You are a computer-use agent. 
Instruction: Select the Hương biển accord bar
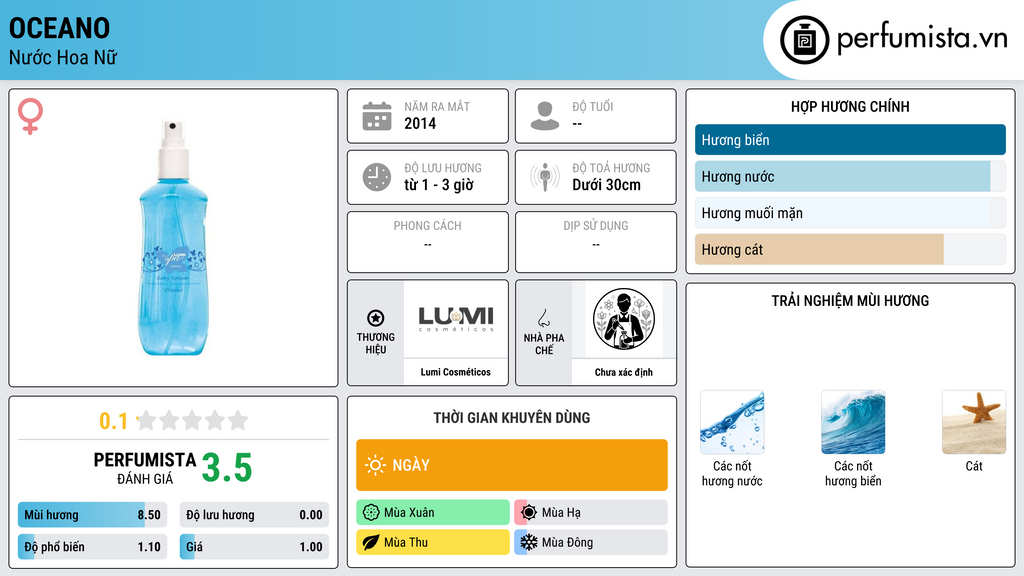pos(850,140)
